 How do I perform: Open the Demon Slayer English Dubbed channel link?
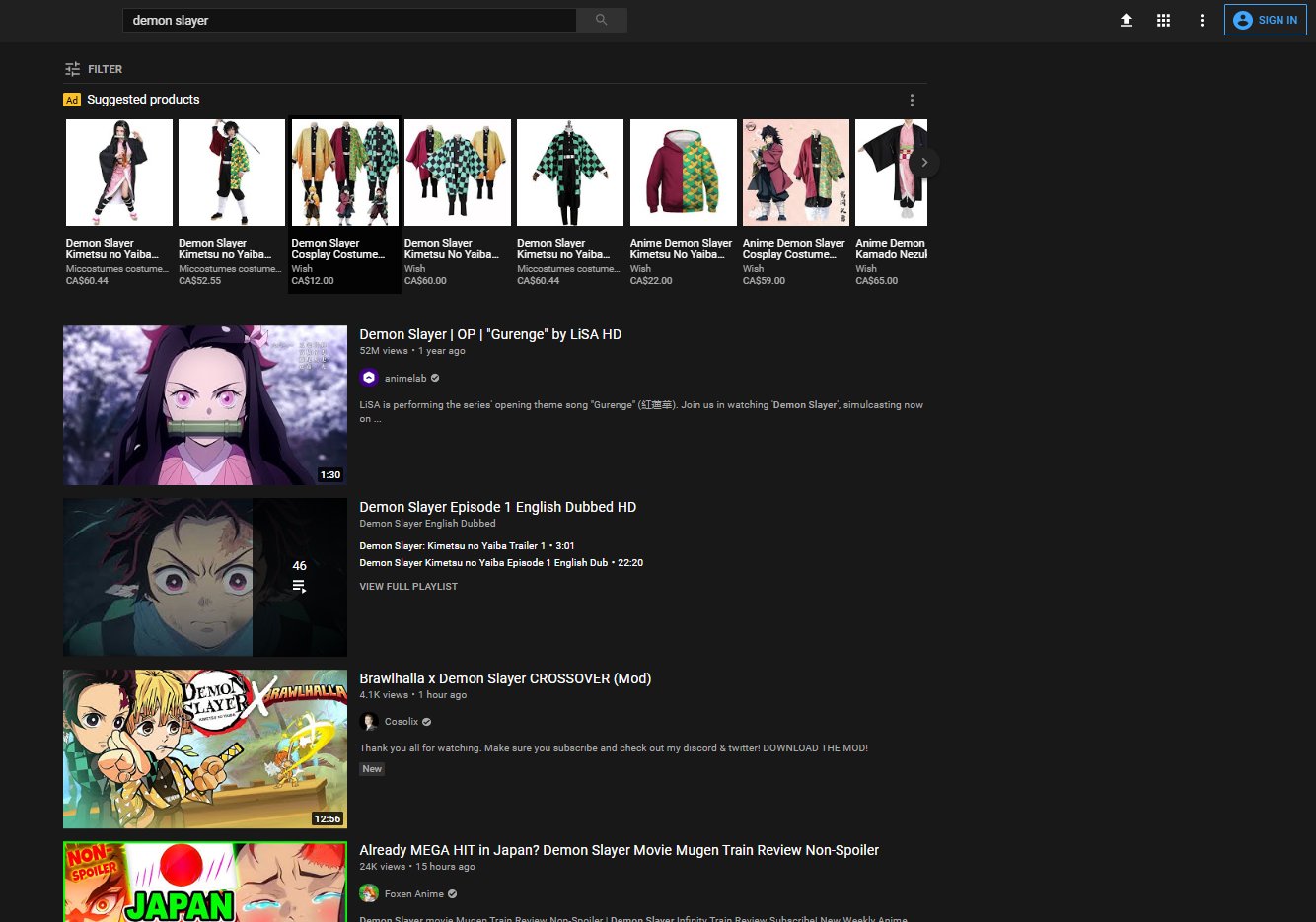click(427, 524)
